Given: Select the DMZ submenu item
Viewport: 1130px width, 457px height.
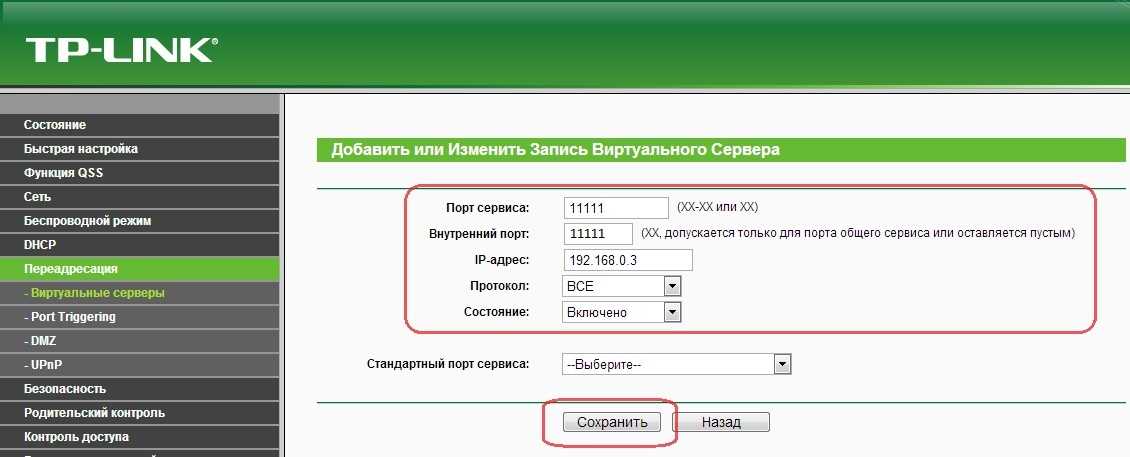Looking at the screenshot, I should tap(45, 341).
